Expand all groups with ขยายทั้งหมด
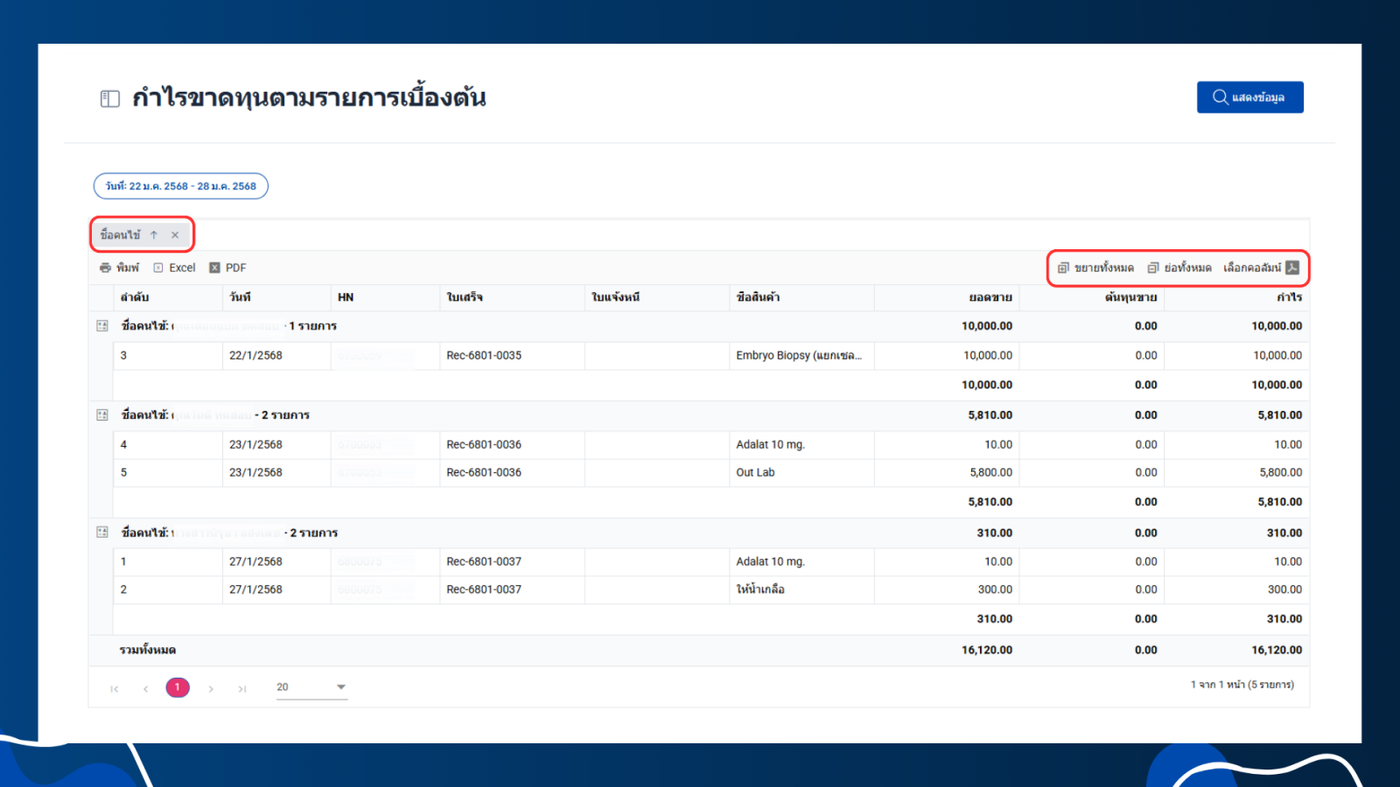This screenshot has width=1400, height=787. (1096, 268)
